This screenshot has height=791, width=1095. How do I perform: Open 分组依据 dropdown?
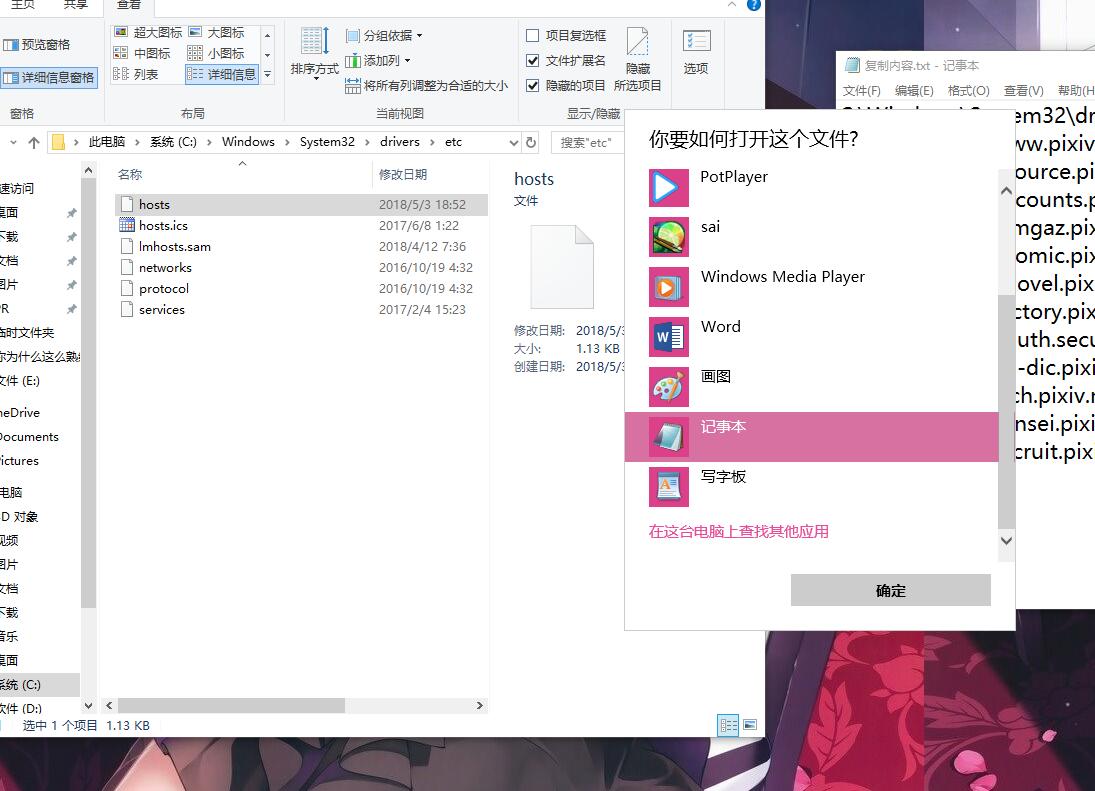point(384,36)
